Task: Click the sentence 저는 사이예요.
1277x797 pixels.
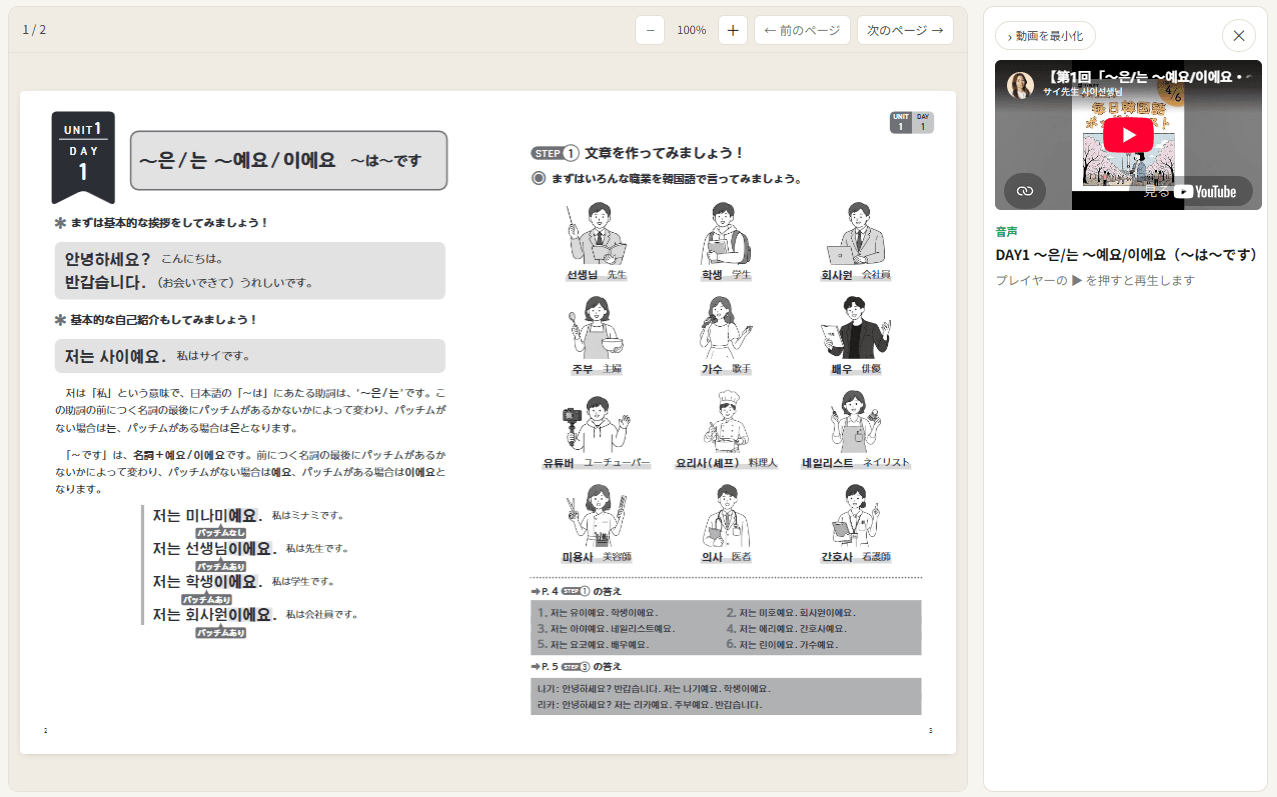Action: click(x=115, y=356)
